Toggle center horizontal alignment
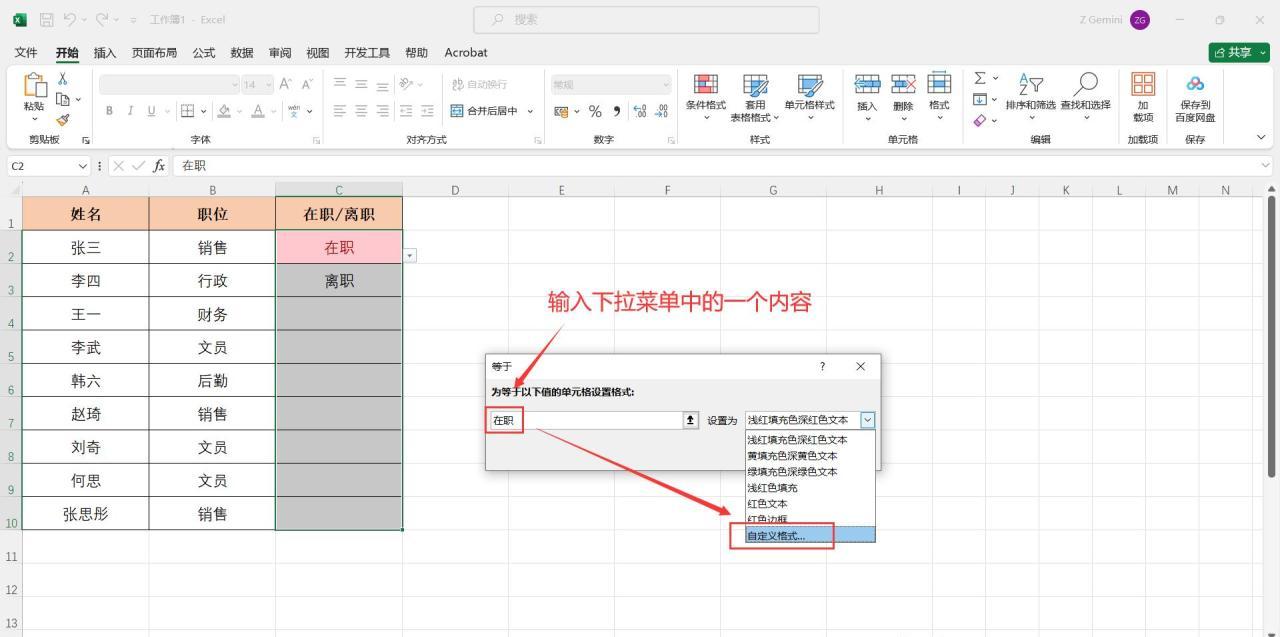Image resolution: width=1280 pixels, height=637 pixels. (361, 111)
